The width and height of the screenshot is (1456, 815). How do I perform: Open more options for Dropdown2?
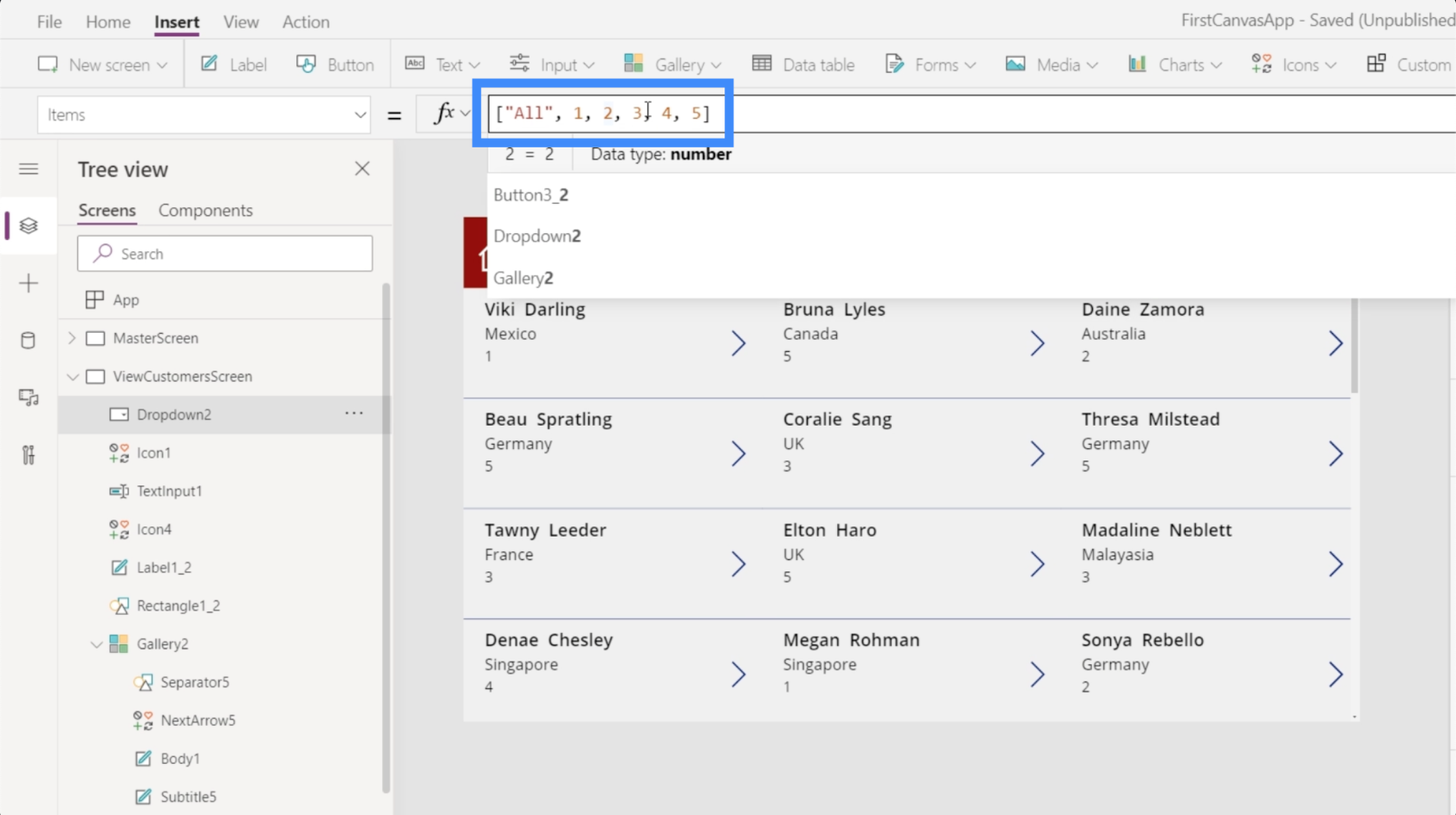tap(354, 414)
